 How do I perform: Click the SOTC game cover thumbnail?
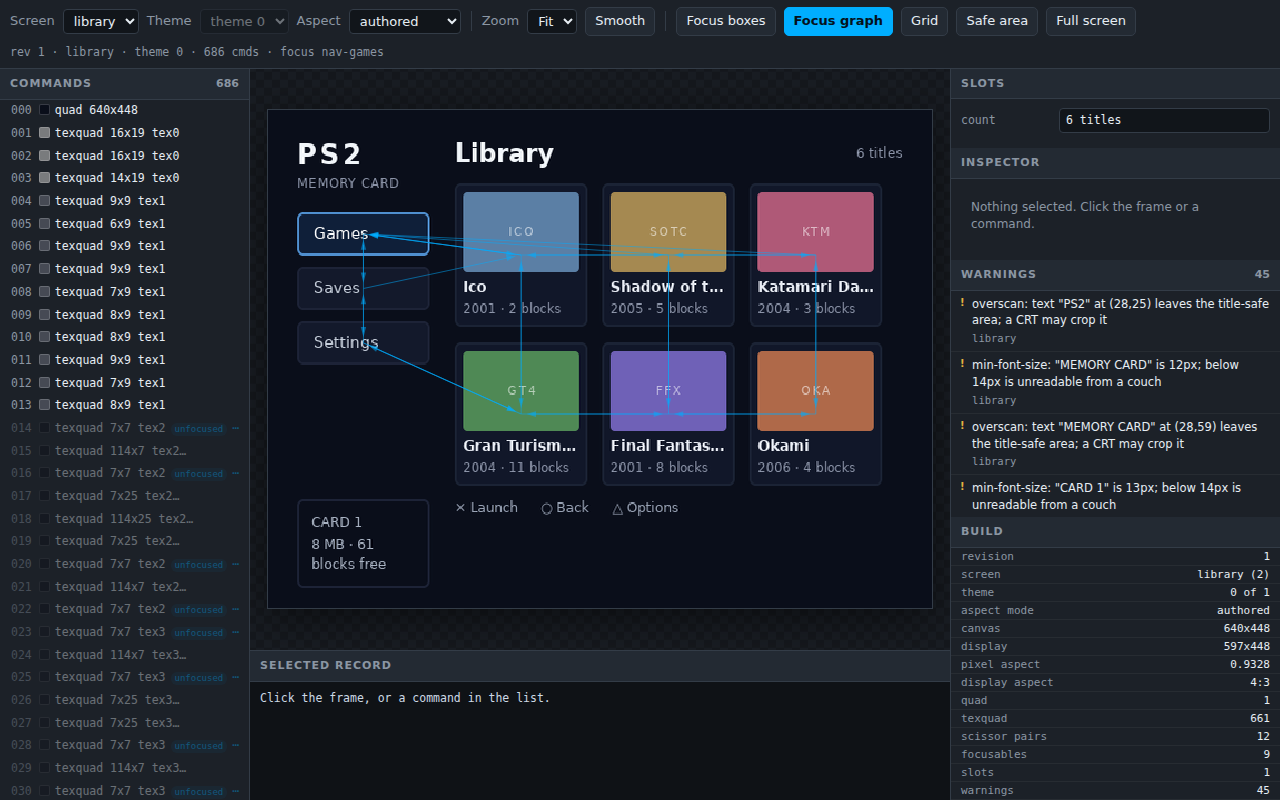[x=668, y=232]
